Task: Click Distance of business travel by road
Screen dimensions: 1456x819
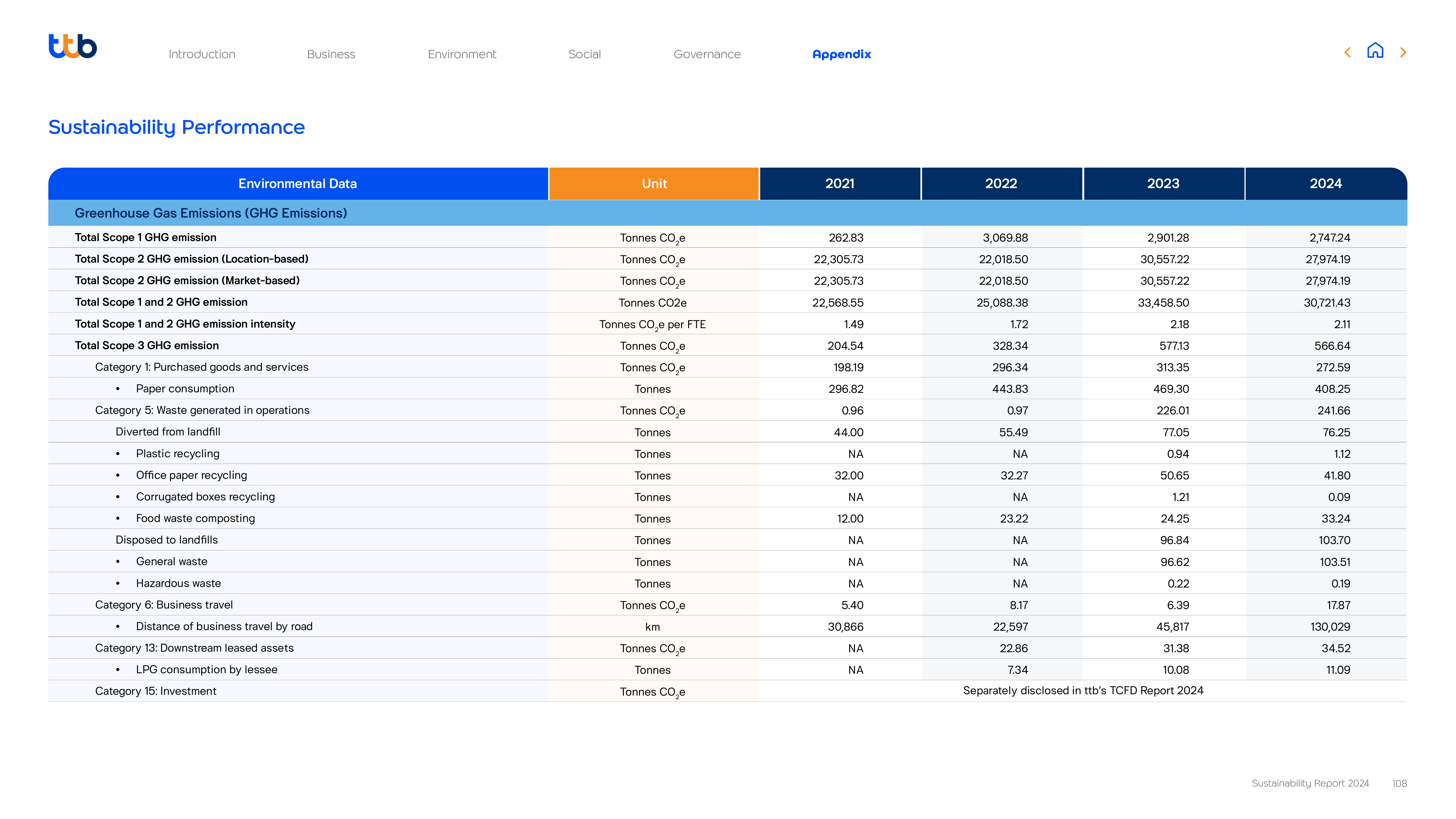Action: (224, 626)
